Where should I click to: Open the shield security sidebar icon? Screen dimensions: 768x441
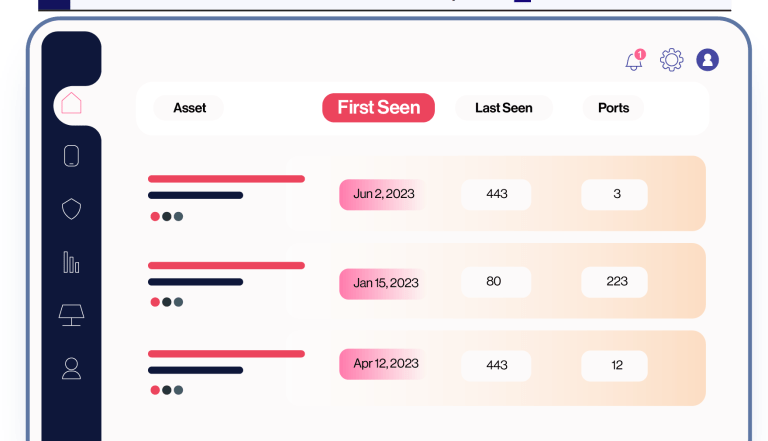coord(71,209)
